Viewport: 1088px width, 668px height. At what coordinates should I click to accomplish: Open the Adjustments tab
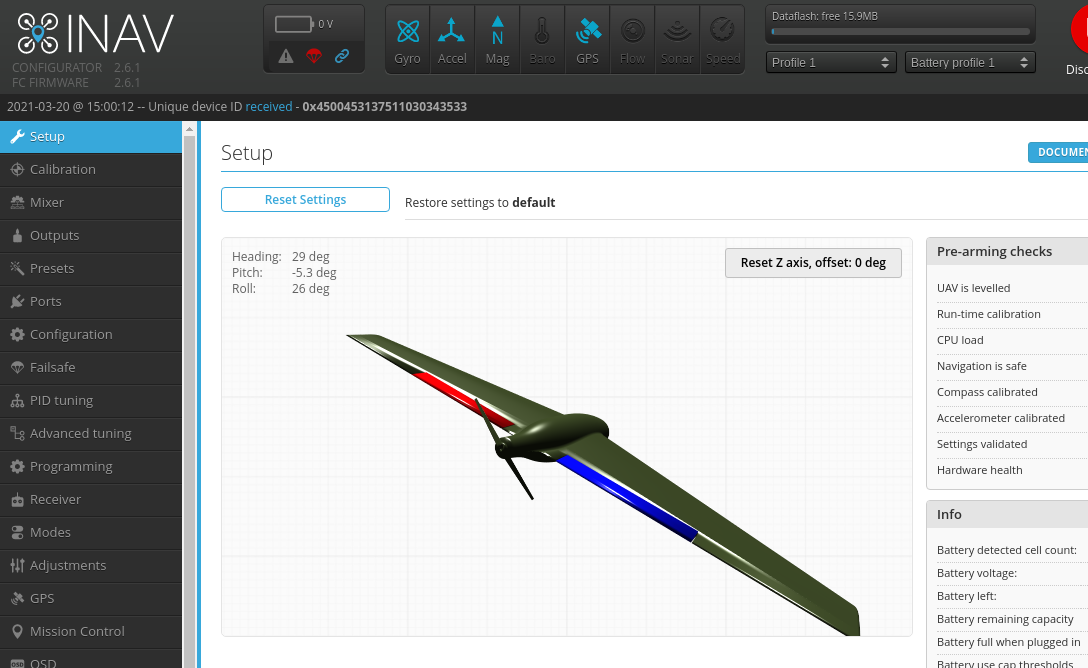click(91, 565)
